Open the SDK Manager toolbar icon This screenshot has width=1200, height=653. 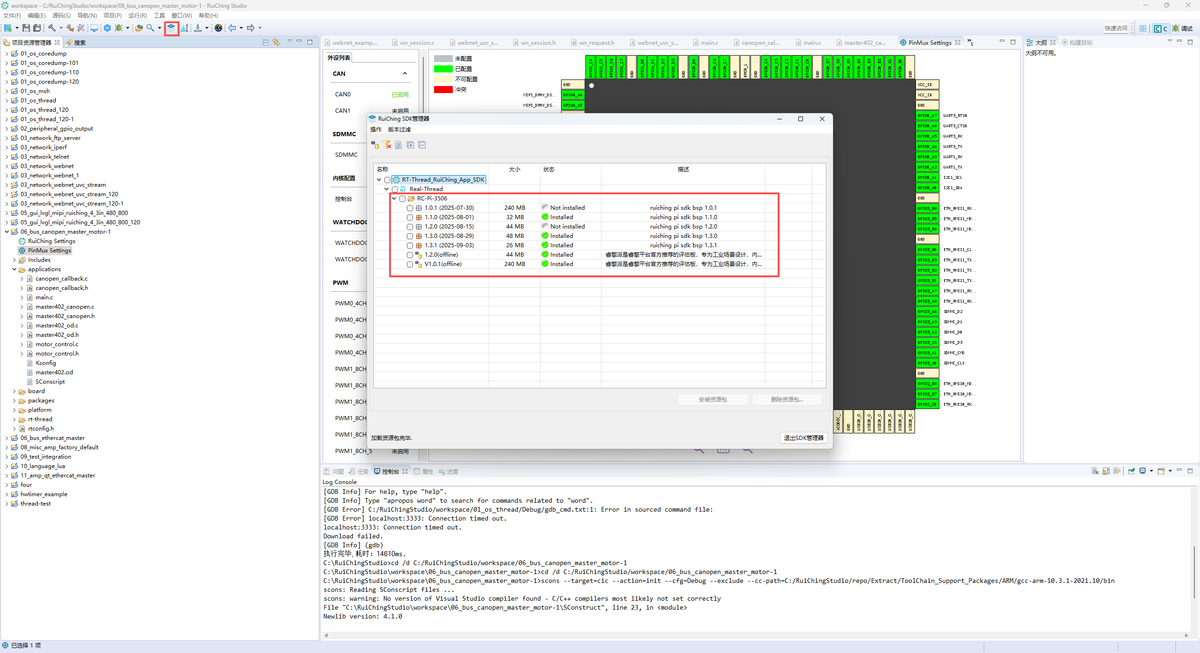point(172,28)
